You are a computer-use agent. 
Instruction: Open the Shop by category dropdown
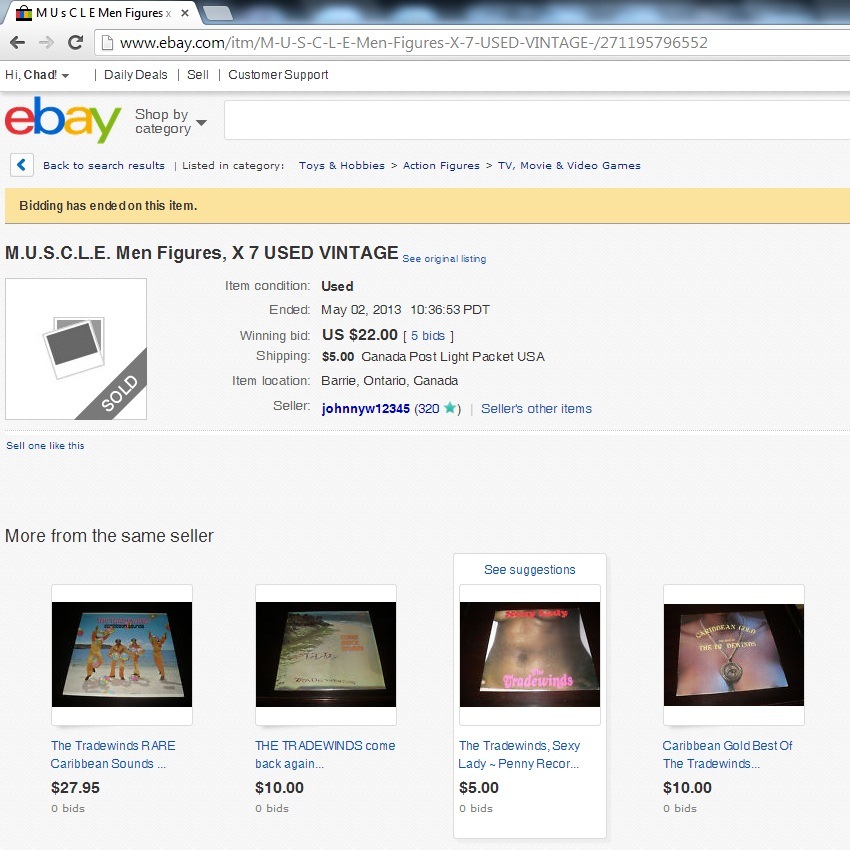pos(170,121)
